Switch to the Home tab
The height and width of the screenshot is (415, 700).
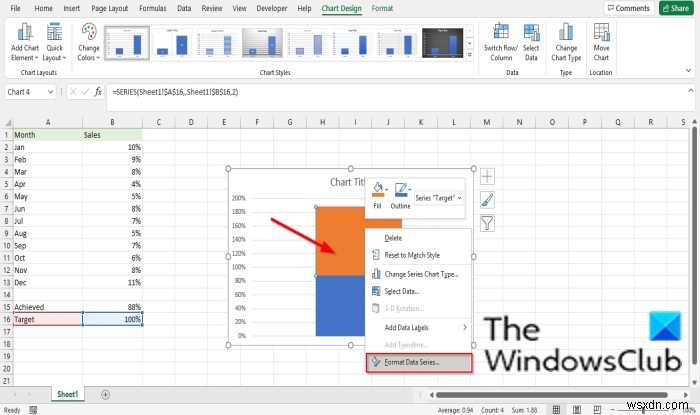click(x=43, y=8)
